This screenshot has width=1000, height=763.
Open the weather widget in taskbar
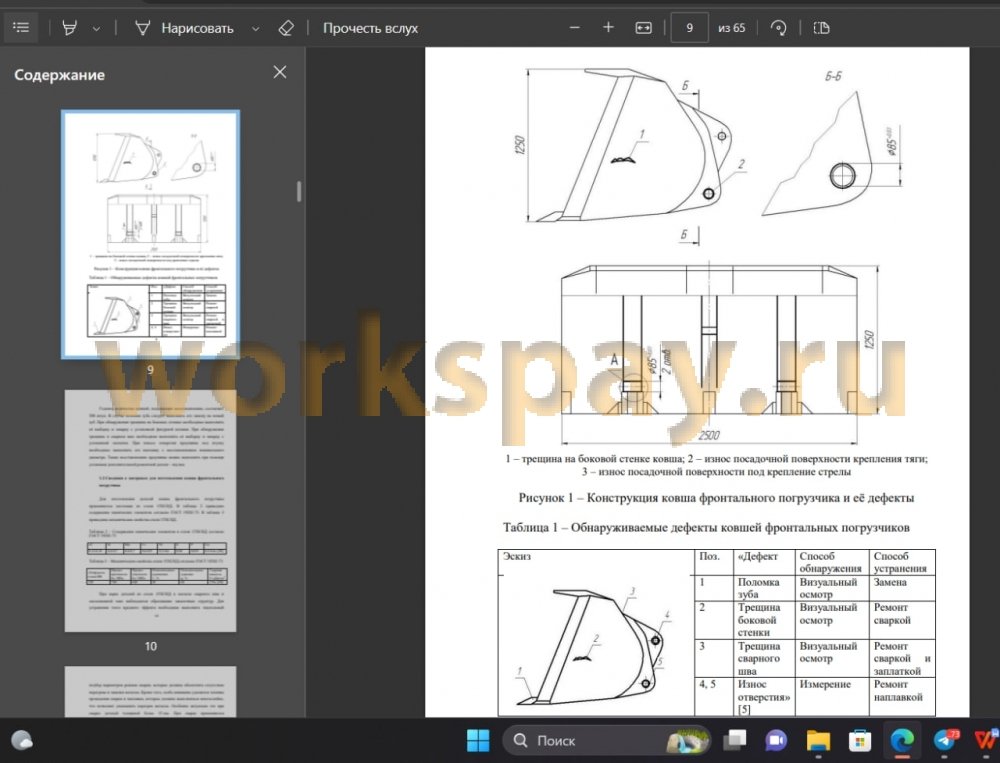click(22, 741)
